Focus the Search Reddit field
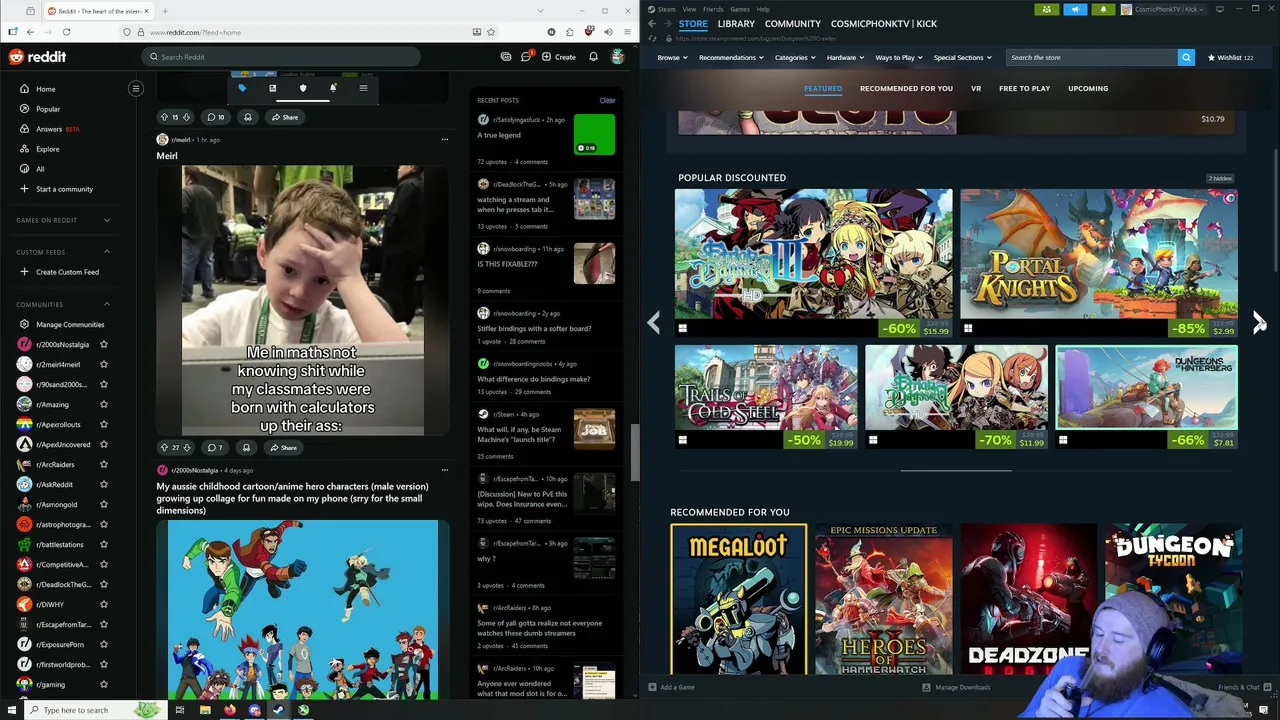1280x720 pixels. (x=281, y=57)
